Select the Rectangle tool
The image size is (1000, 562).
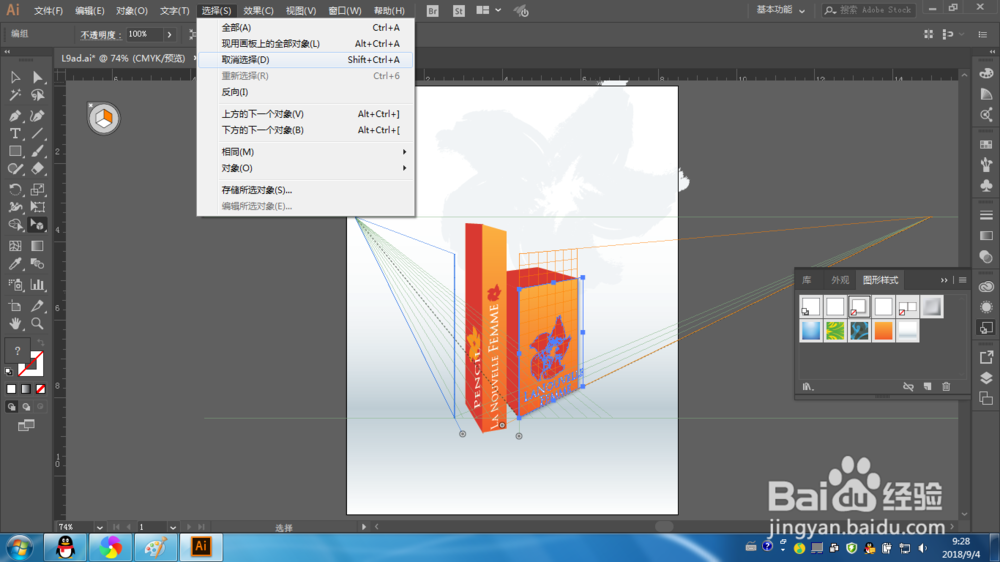pos(15,151)
